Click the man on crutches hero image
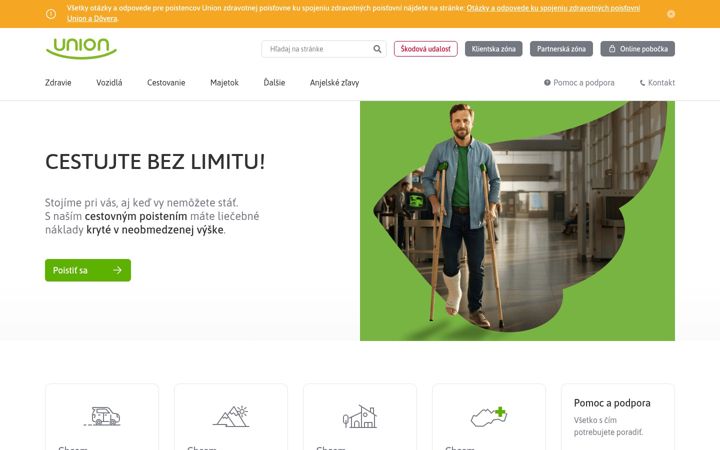Screen dimensions: 720x450 point(518,221)
